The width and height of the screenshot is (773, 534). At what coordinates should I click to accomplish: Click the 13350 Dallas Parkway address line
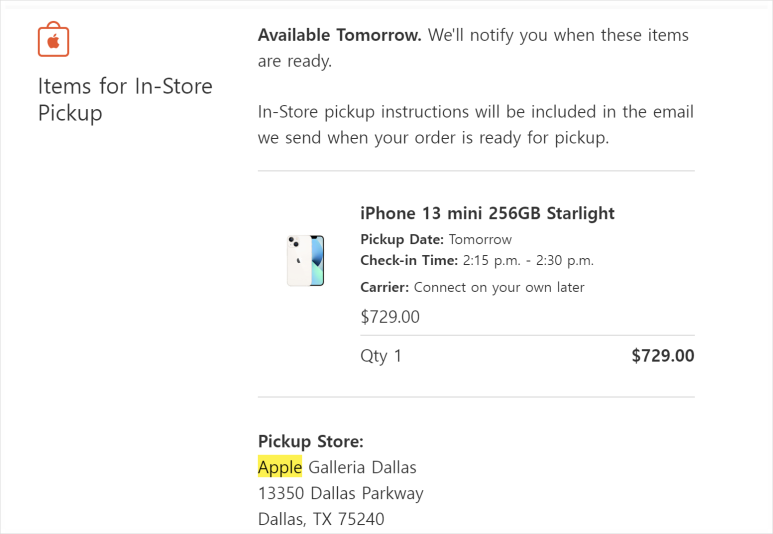341,493
